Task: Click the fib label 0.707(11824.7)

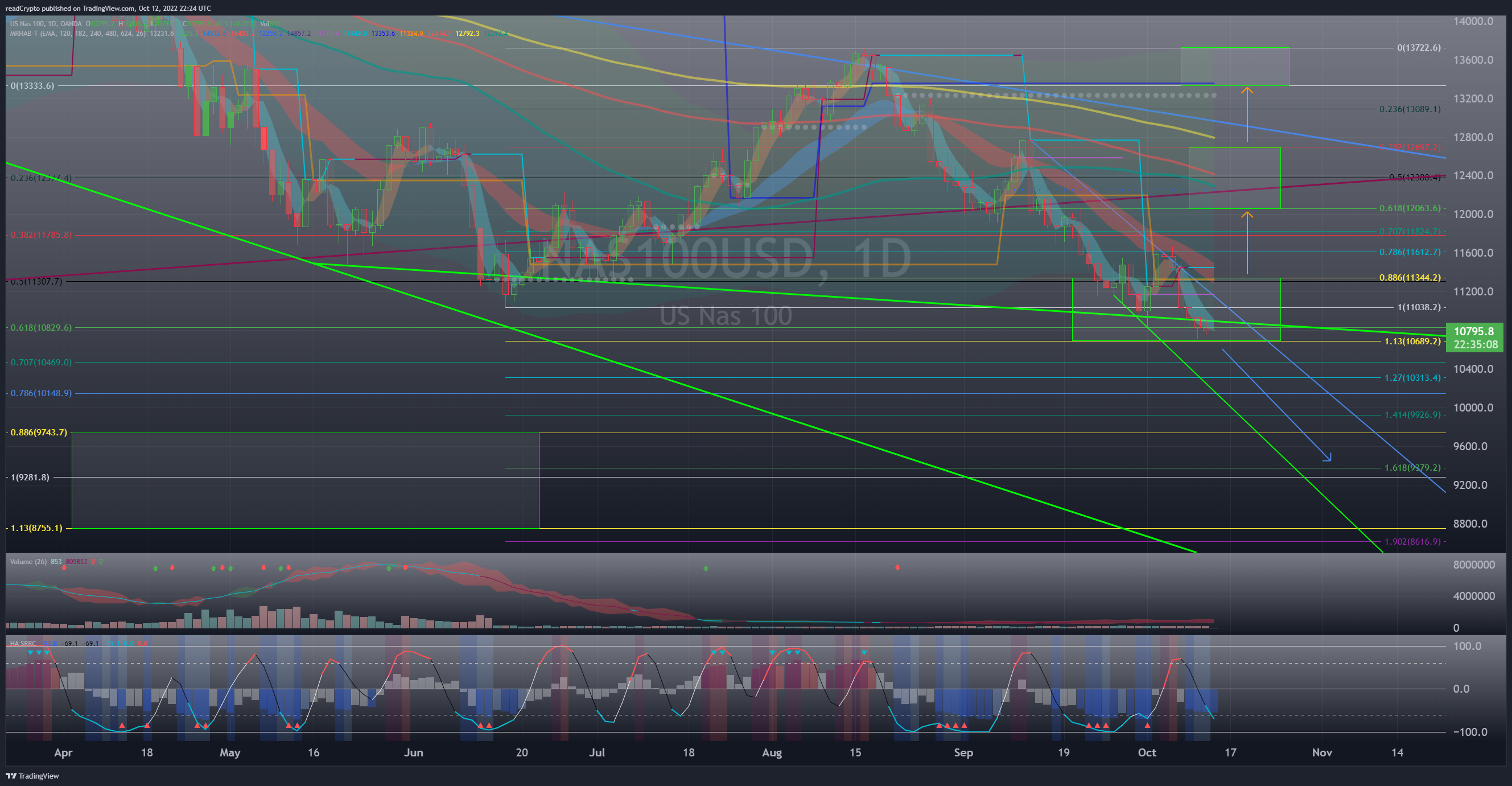Action: click(x=1410, y=231)
